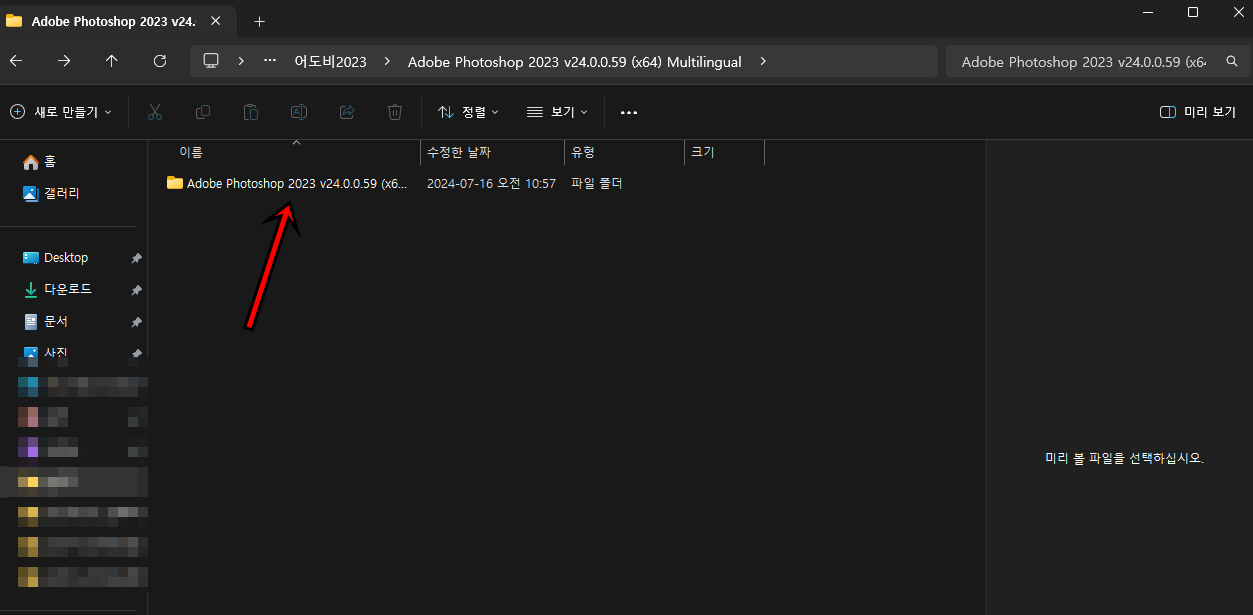Open 홈 in navigation pane
1253x615 pixels.
[40, 161]
